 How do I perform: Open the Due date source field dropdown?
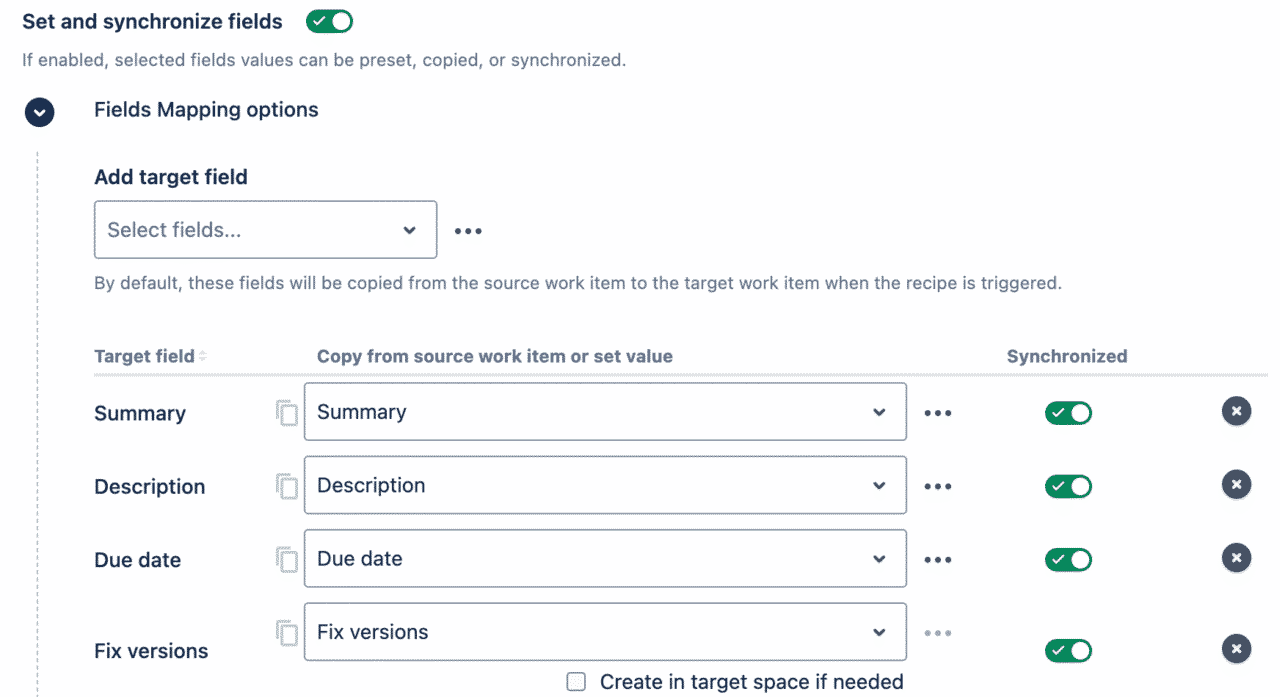605,558
